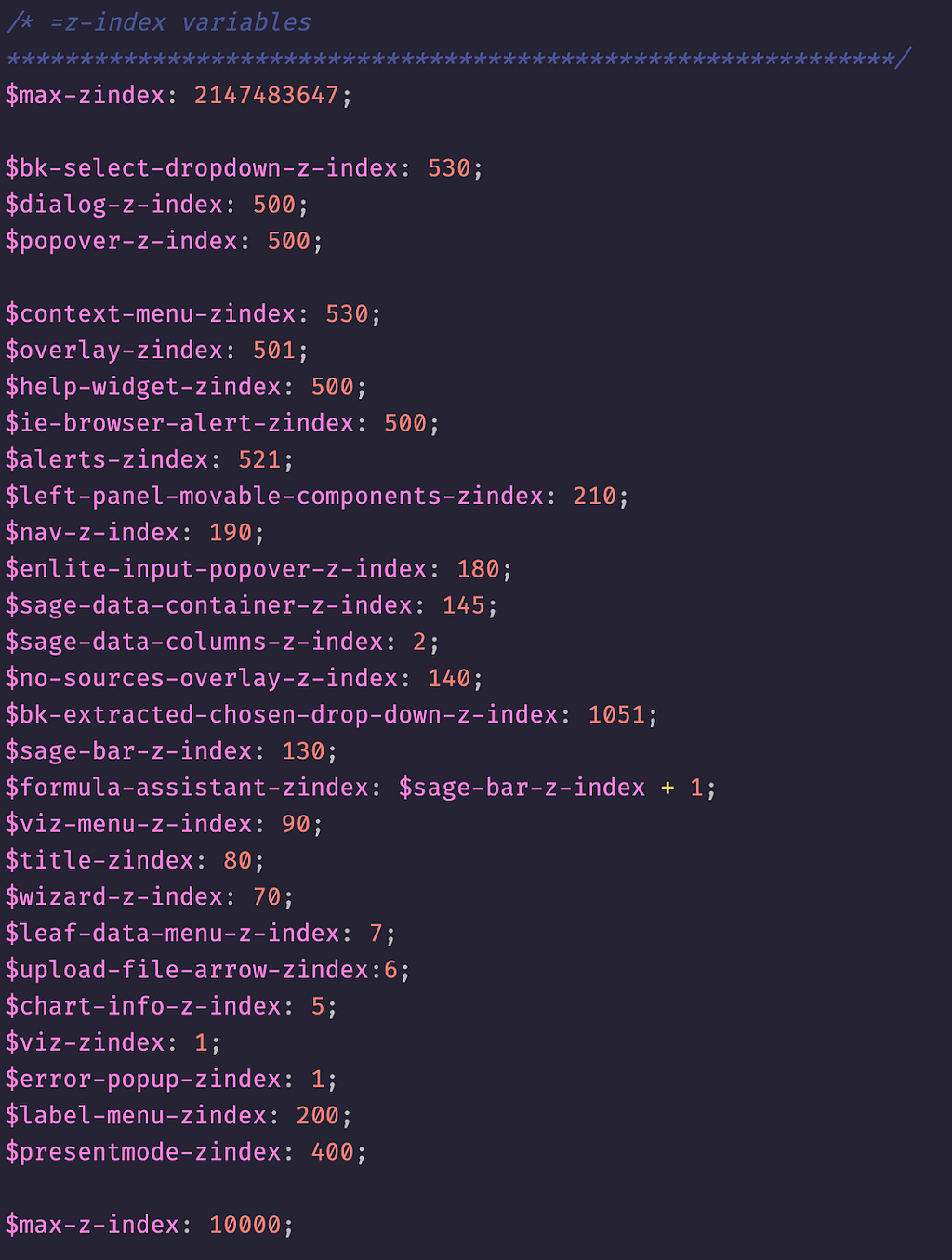
Task: Click the $context-menu-zindex variable
Action: [x=151, y=314]
